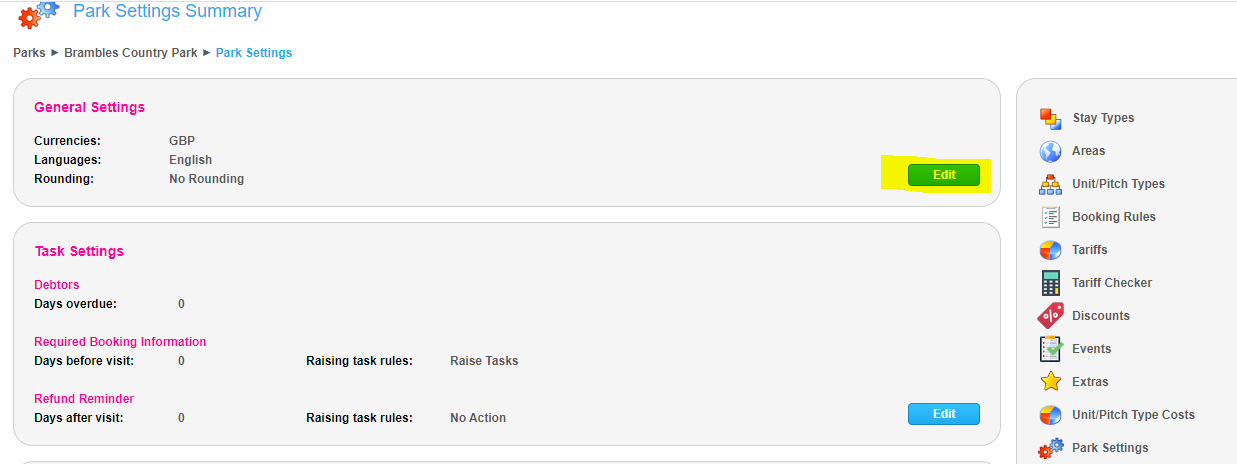Click the Stay Types icon
This screenshot has width=1237, height=464.
pos(1050,118)
